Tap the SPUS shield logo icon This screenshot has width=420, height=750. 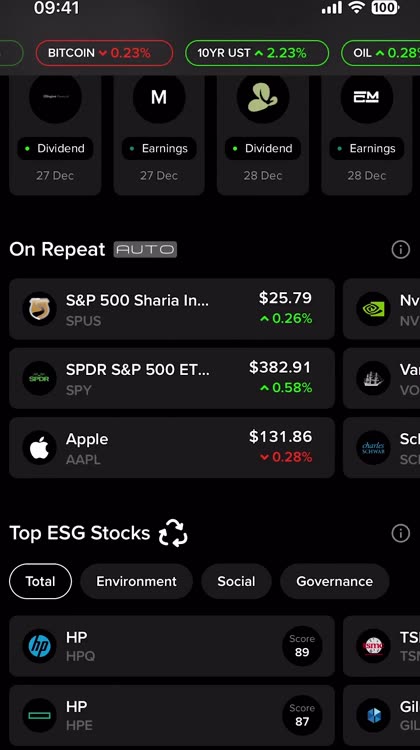coord(39,309)
